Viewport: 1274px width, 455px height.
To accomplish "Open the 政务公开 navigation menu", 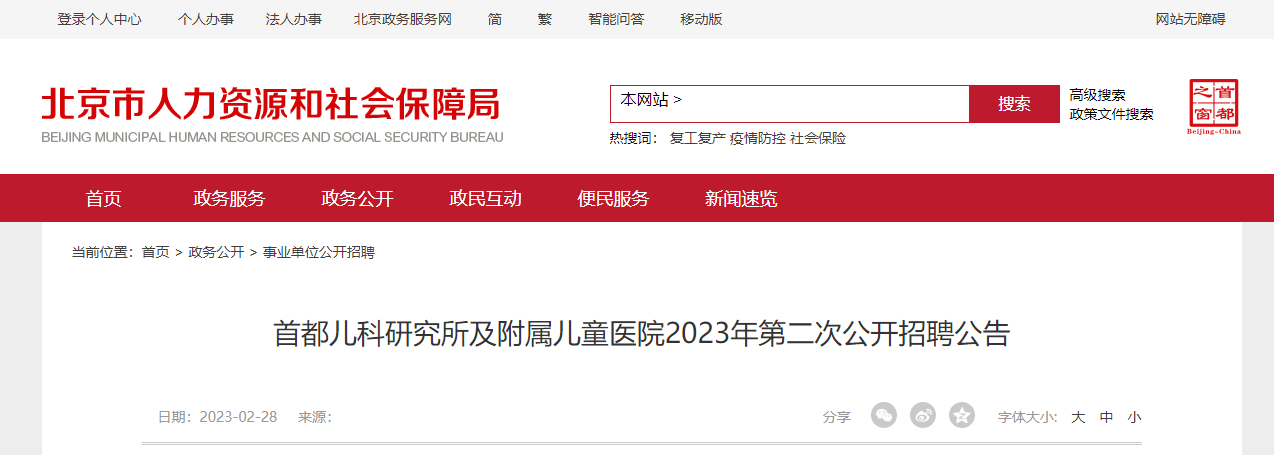I will coord(357,198).
